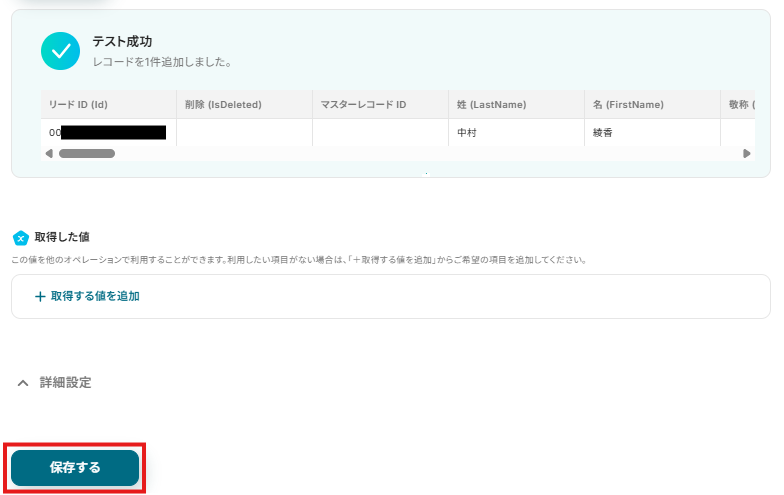
Task: Click the redacted lead ID cell
Action: (108, 132)
